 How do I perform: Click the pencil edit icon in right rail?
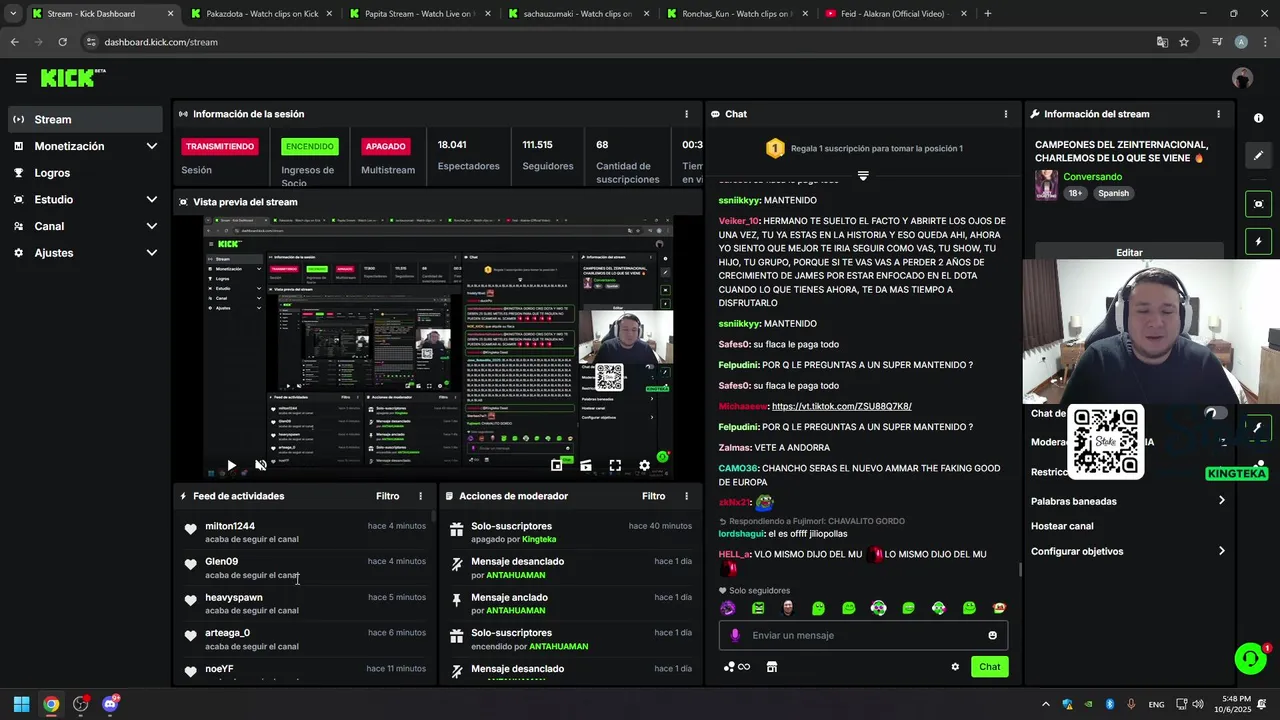1258,156
